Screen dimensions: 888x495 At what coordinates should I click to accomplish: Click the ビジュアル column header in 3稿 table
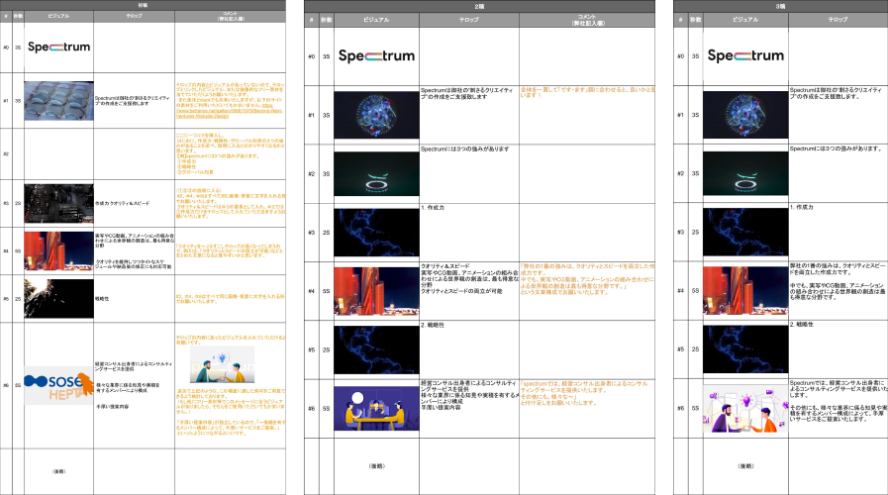(x=746, y=20)
